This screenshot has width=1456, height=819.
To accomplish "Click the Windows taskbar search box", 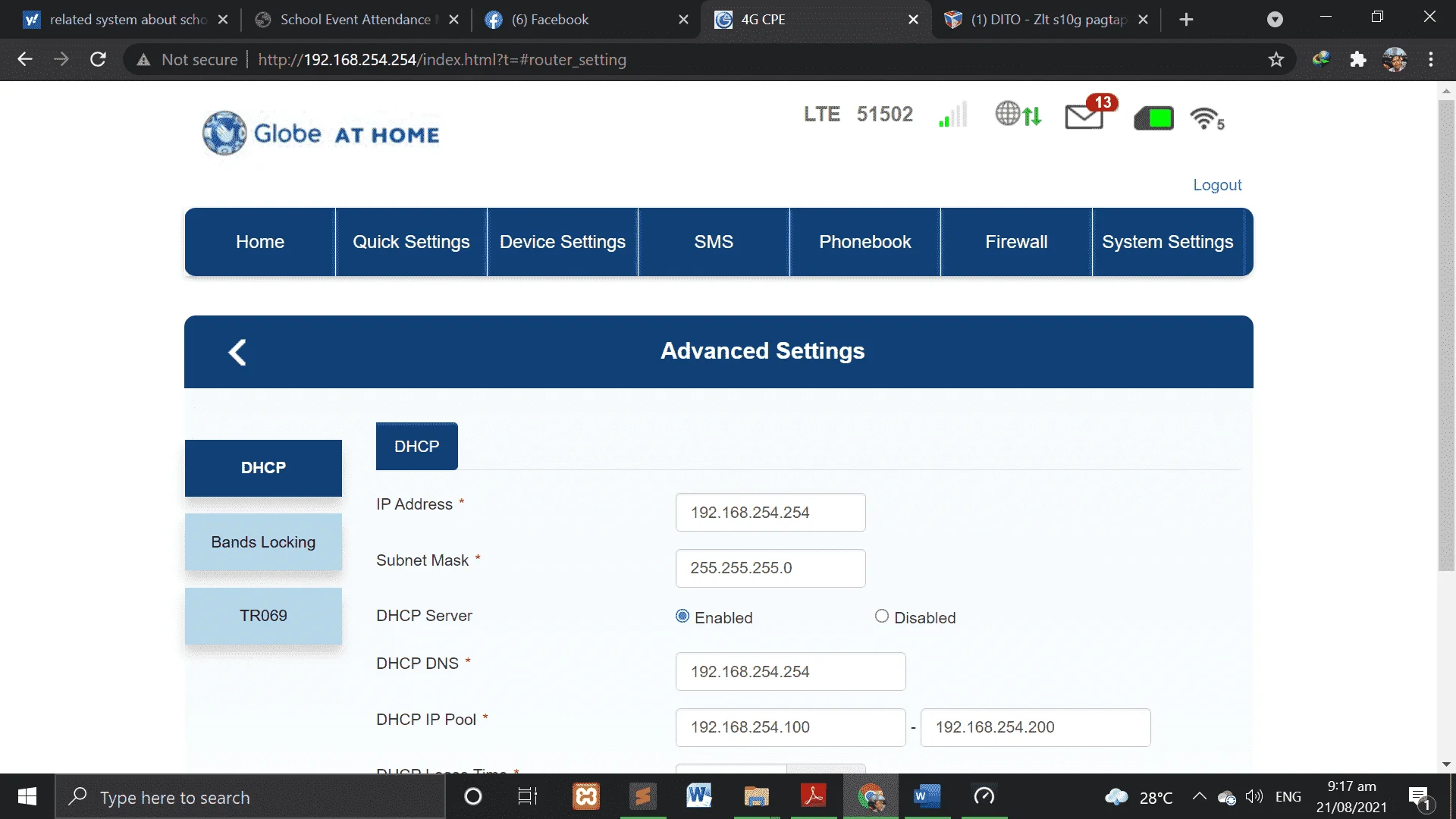I will click(x=250, y=797).
